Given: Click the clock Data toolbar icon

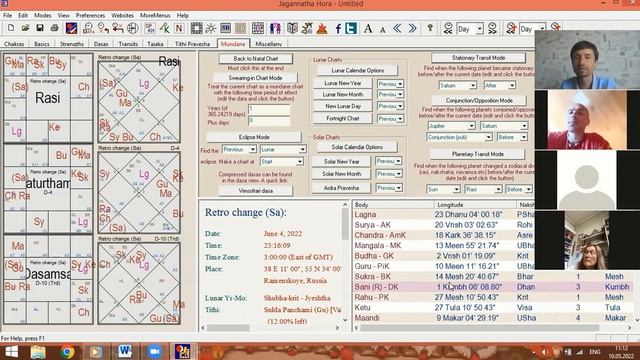Looking at the screenshot, I should point(88,28).
